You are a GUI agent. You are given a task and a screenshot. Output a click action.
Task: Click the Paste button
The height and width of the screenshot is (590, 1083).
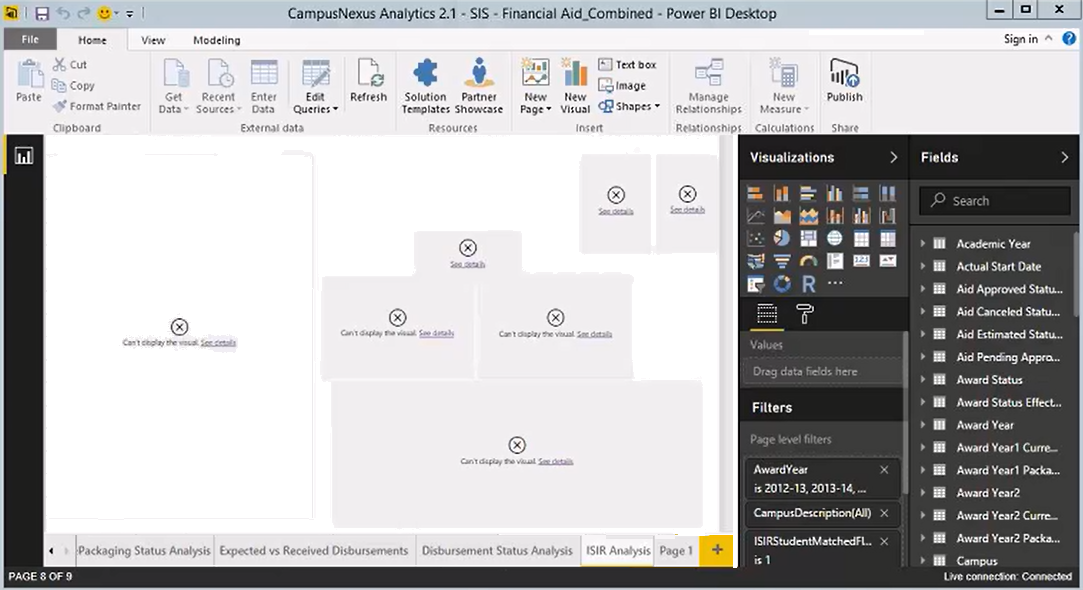(x=29, y=81)
